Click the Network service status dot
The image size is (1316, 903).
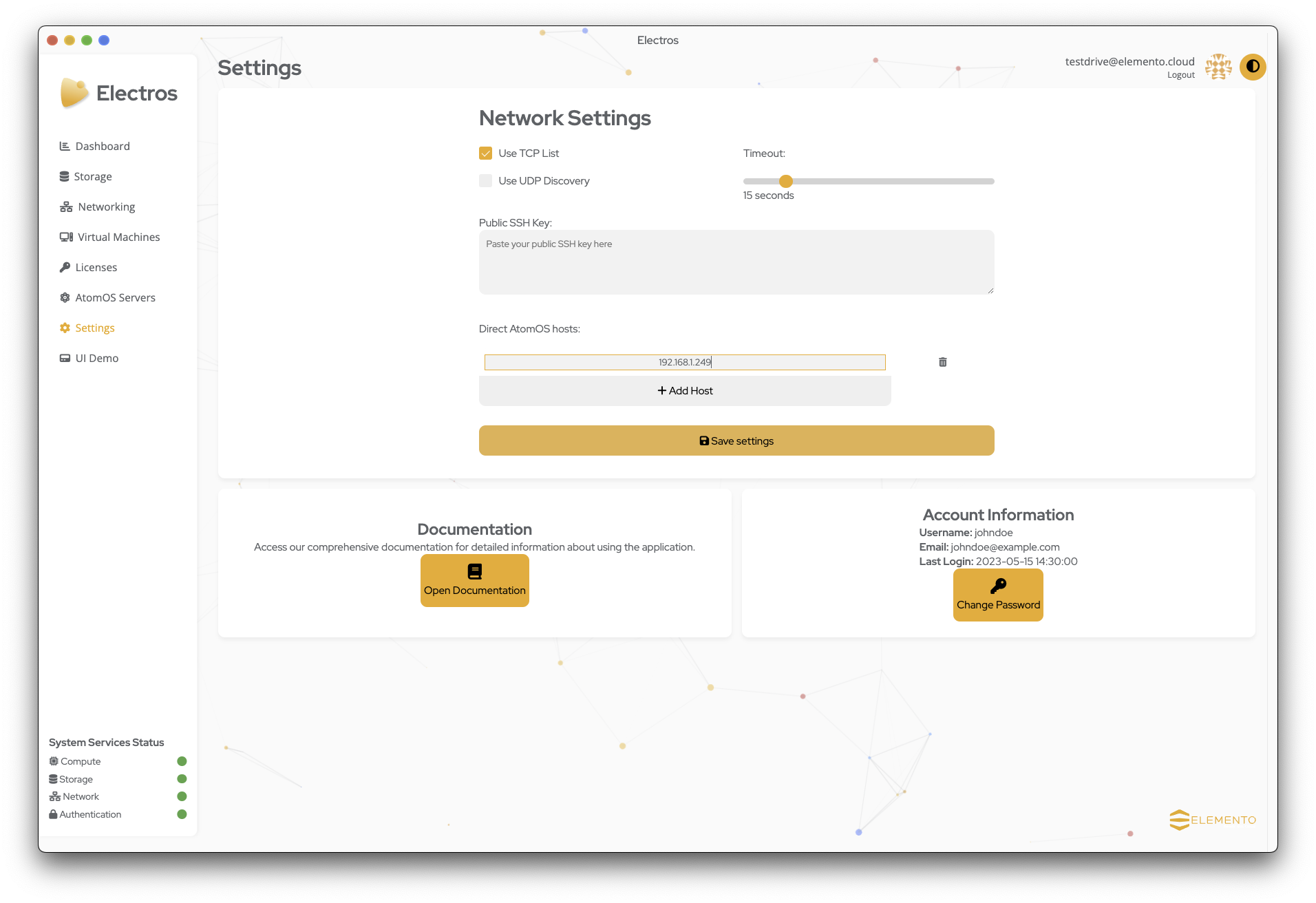coord(182,796)
